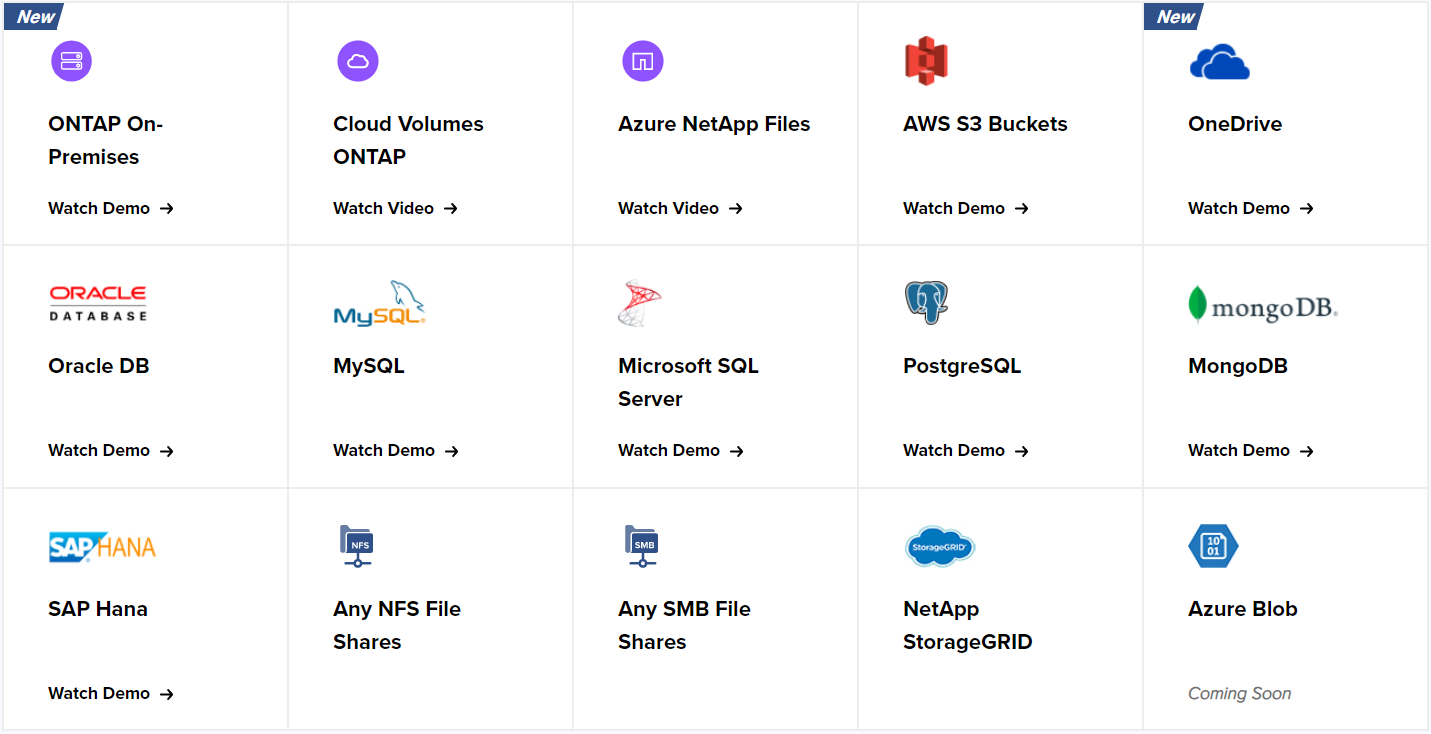Click the PostgreSQL elephant logo
Image resolution: width=1431 pixels, height=734 pixels.
click(926, 303)
